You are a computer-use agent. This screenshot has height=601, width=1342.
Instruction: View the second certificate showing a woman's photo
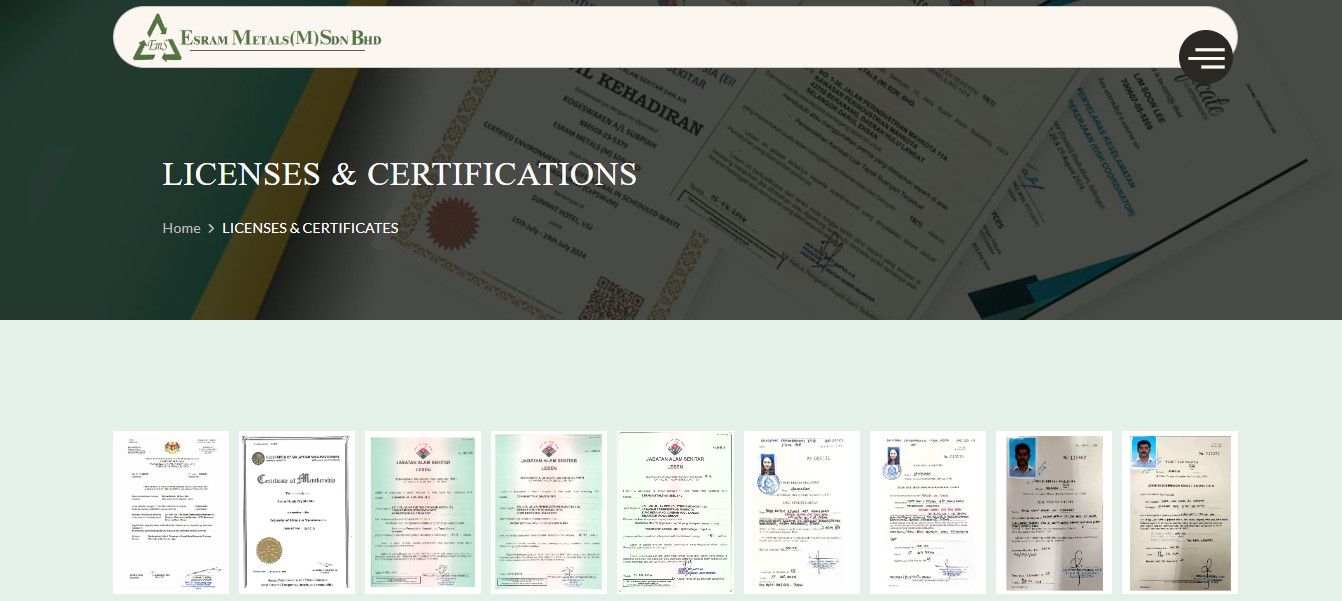(927, 511)
